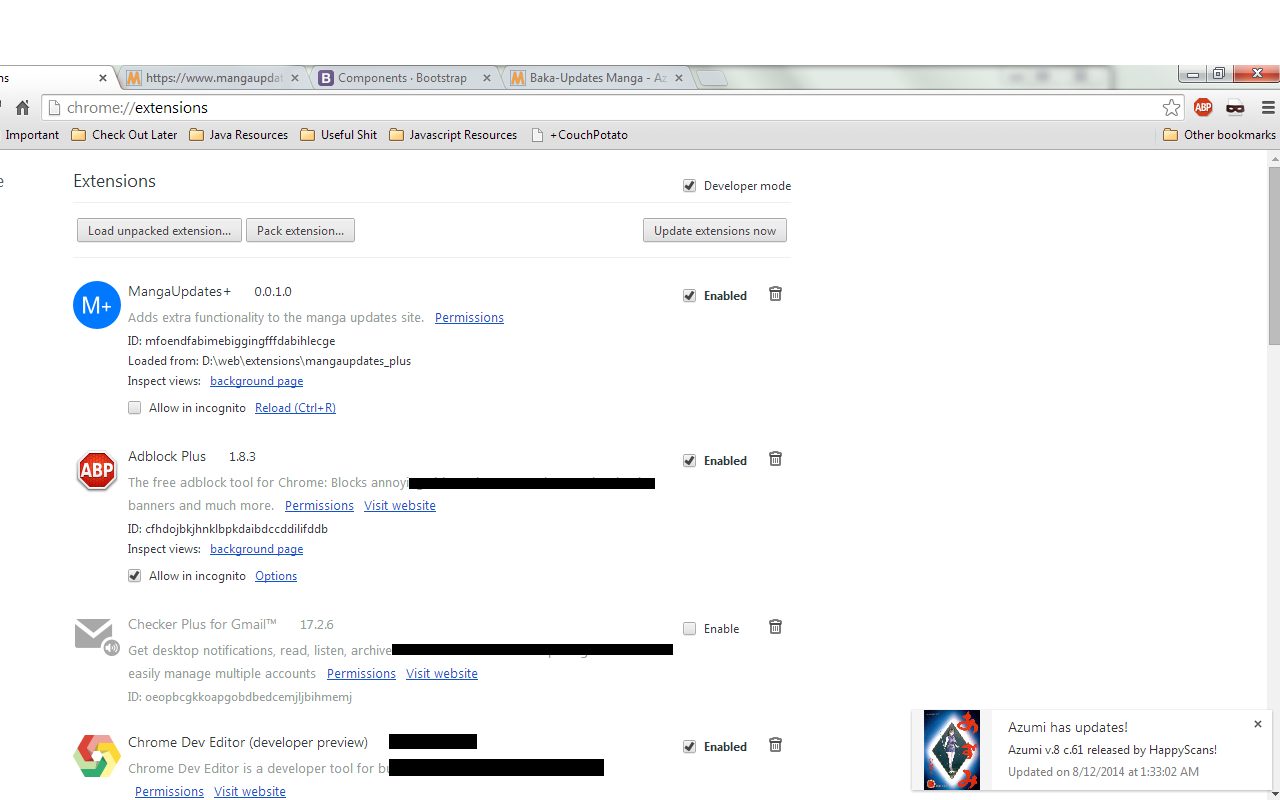This screenshot has width=1280, height=800.
Task: Click the Checker Plus for Gmail envelope icon
Action: (97, 636)
